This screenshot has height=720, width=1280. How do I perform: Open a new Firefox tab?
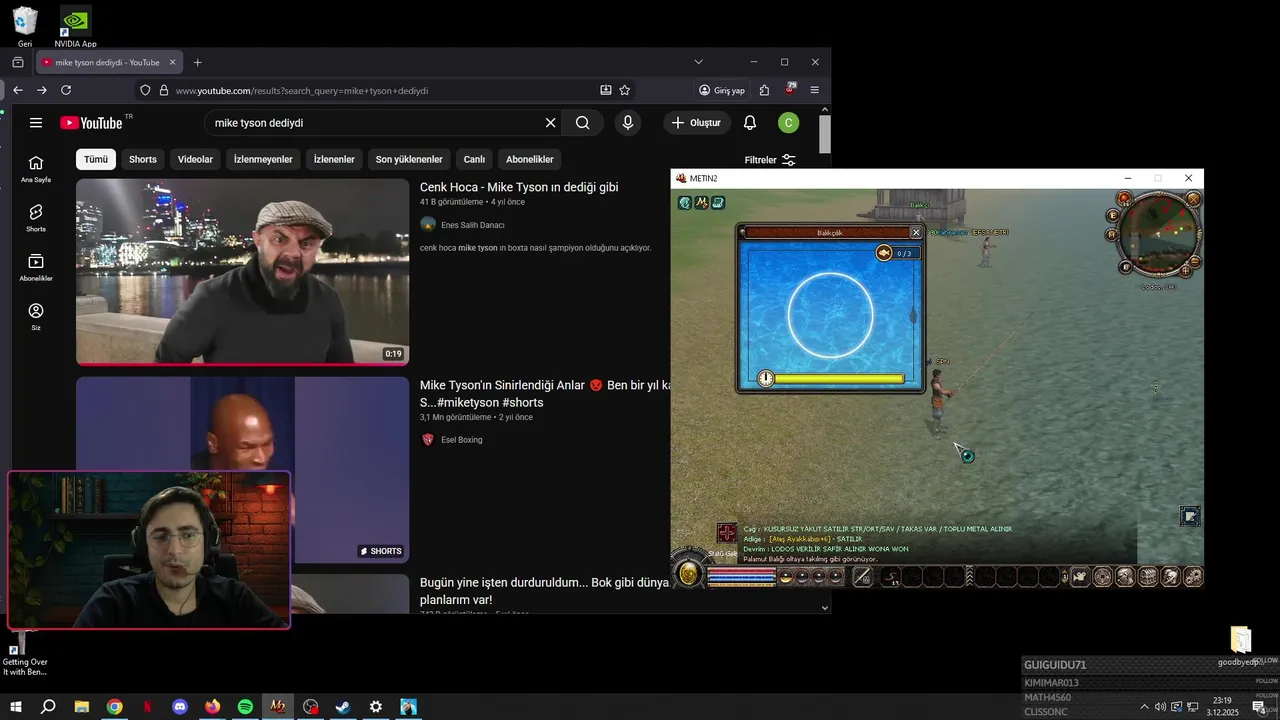[197, 62]
